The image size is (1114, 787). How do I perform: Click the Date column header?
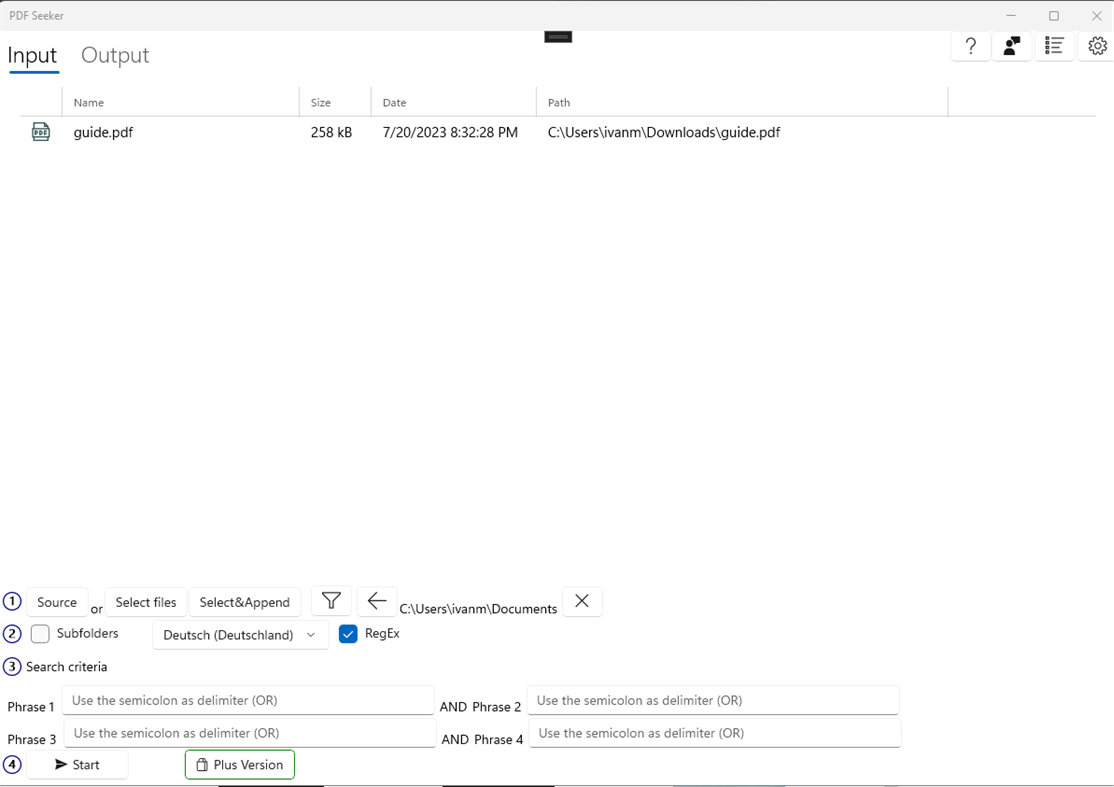[x=394, y=102]
